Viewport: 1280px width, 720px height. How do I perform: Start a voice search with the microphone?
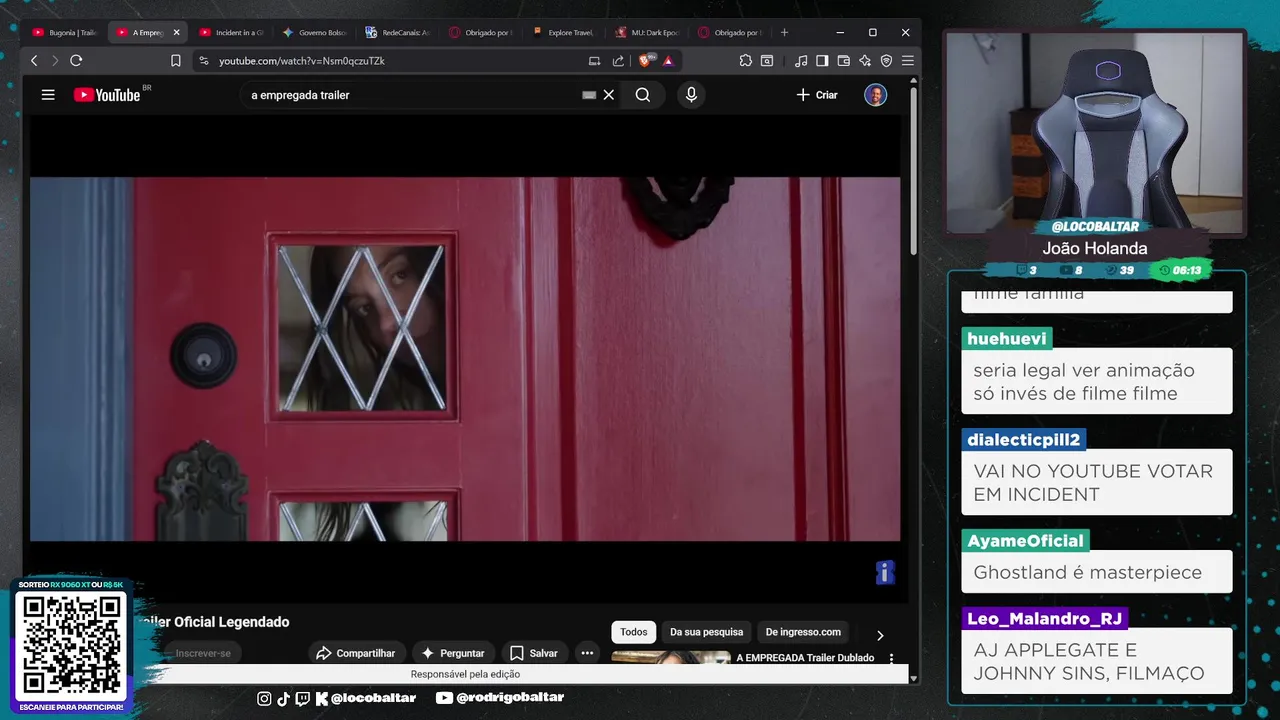click(691, 95)
